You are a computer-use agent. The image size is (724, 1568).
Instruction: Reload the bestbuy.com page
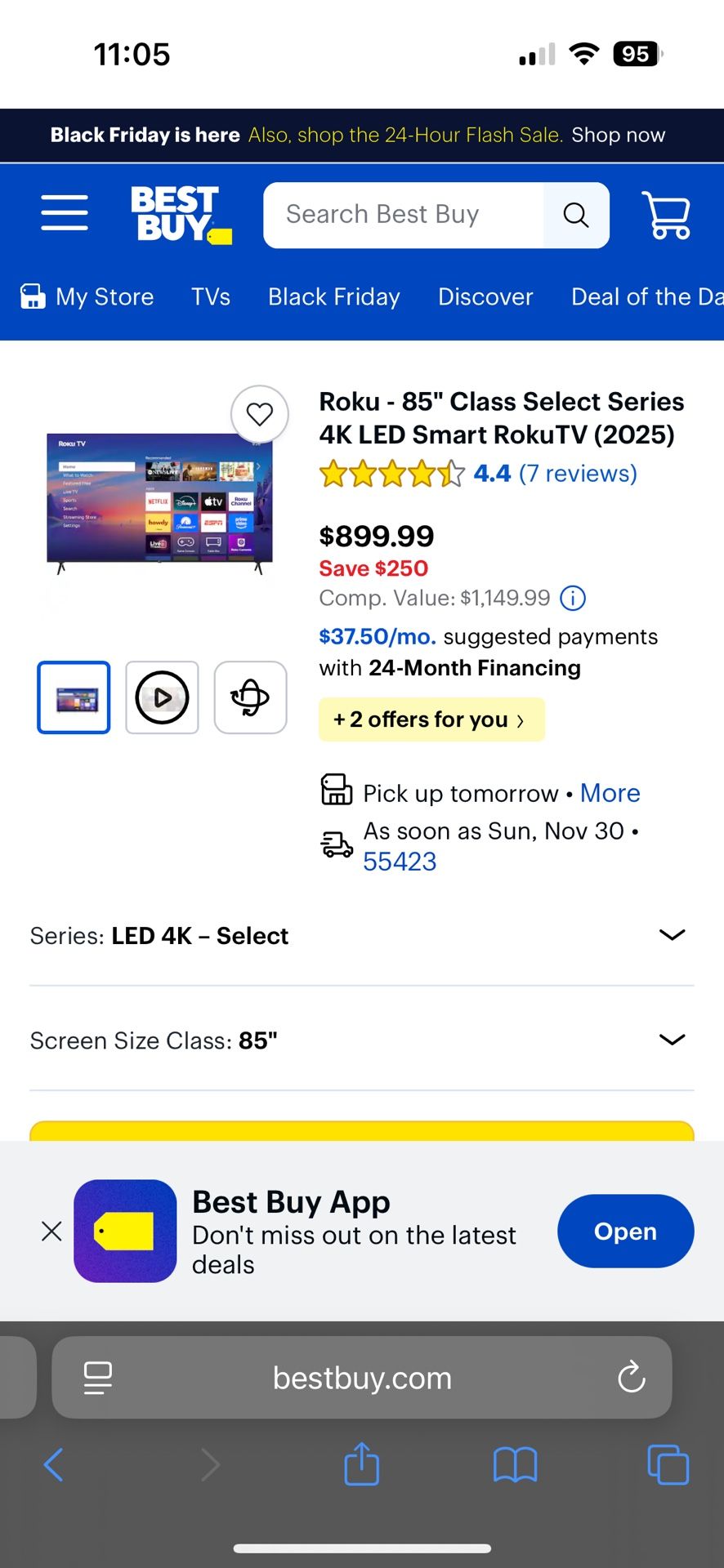coord(631,1378)
